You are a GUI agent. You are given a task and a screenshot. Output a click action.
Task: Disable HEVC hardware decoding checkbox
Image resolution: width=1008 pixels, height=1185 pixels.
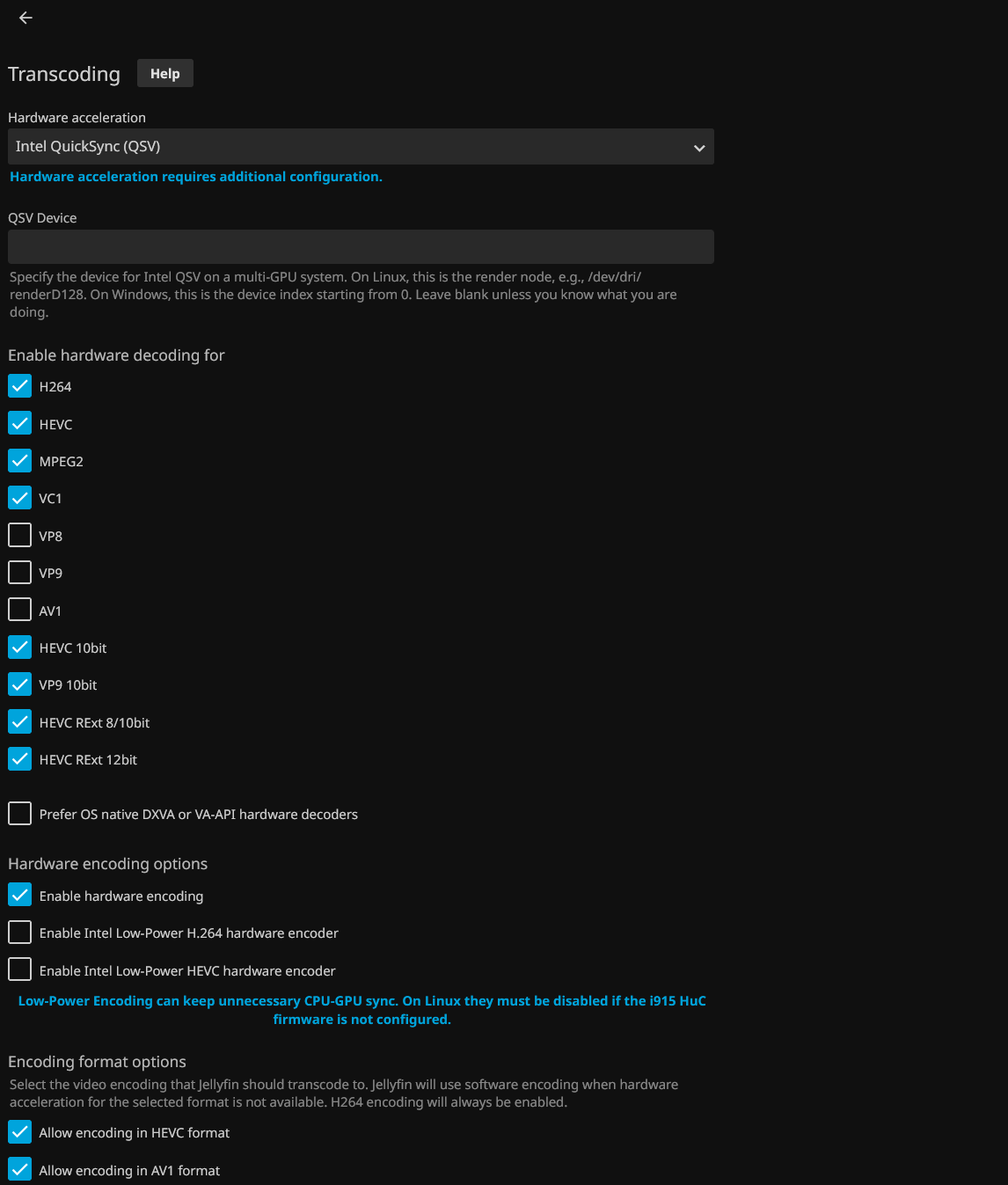pyautogui.click(x=19, y=424)
